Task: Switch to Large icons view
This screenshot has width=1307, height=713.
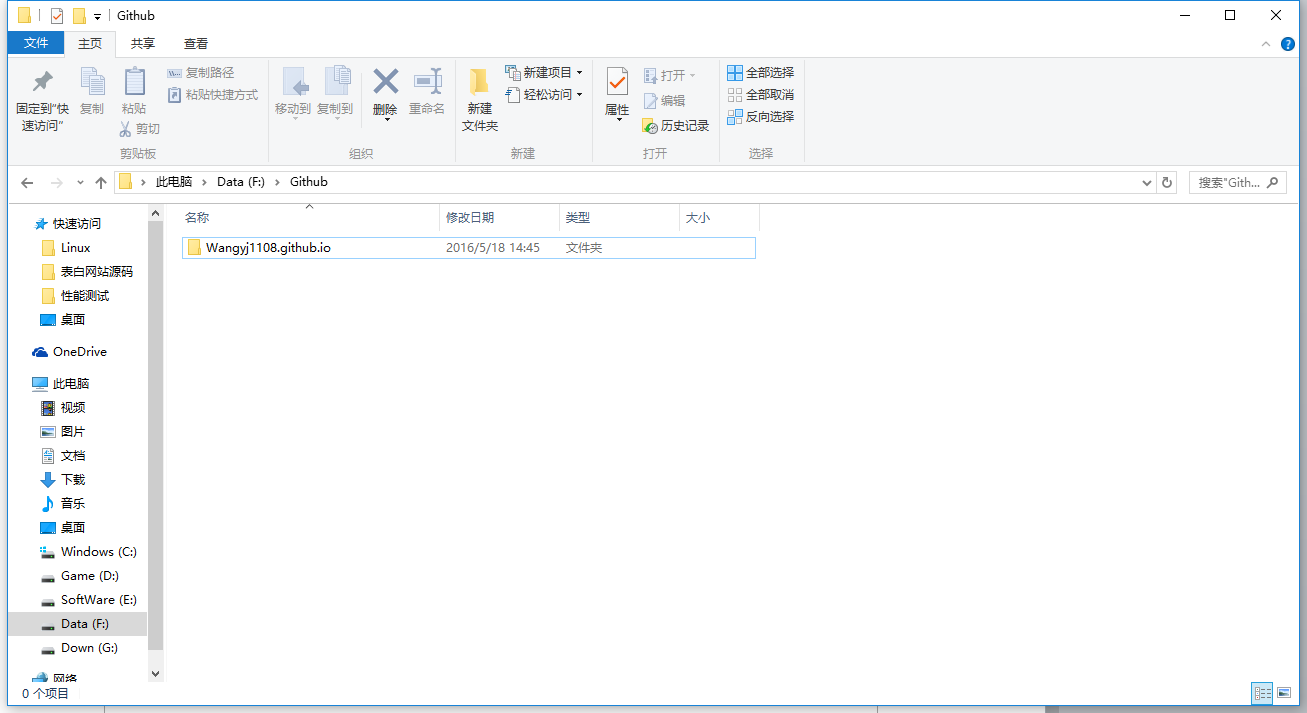Action: 1284,693
